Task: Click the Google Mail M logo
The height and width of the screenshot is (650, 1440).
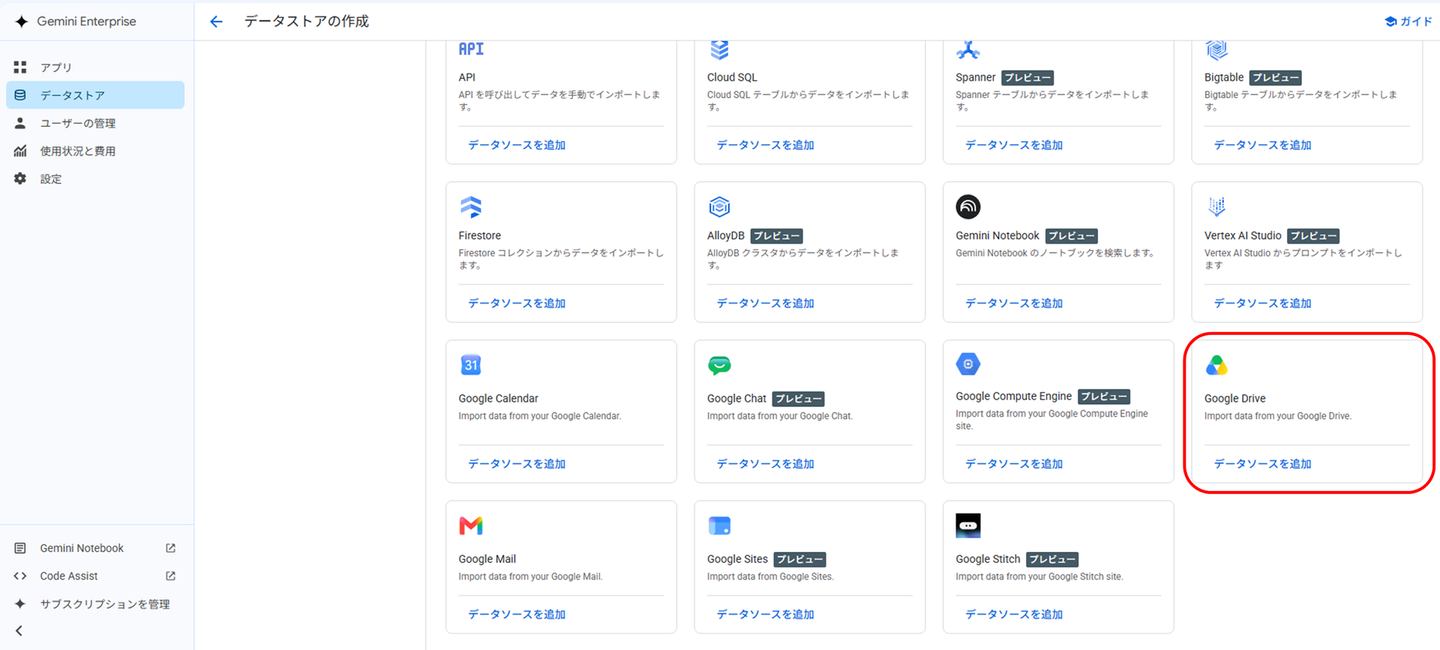Action: coord(471,526)
